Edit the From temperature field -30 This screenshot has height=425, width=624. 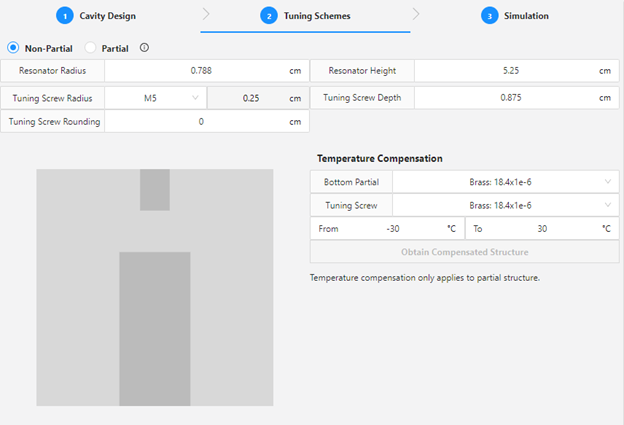pyautogui.click(x=387, y=229)
